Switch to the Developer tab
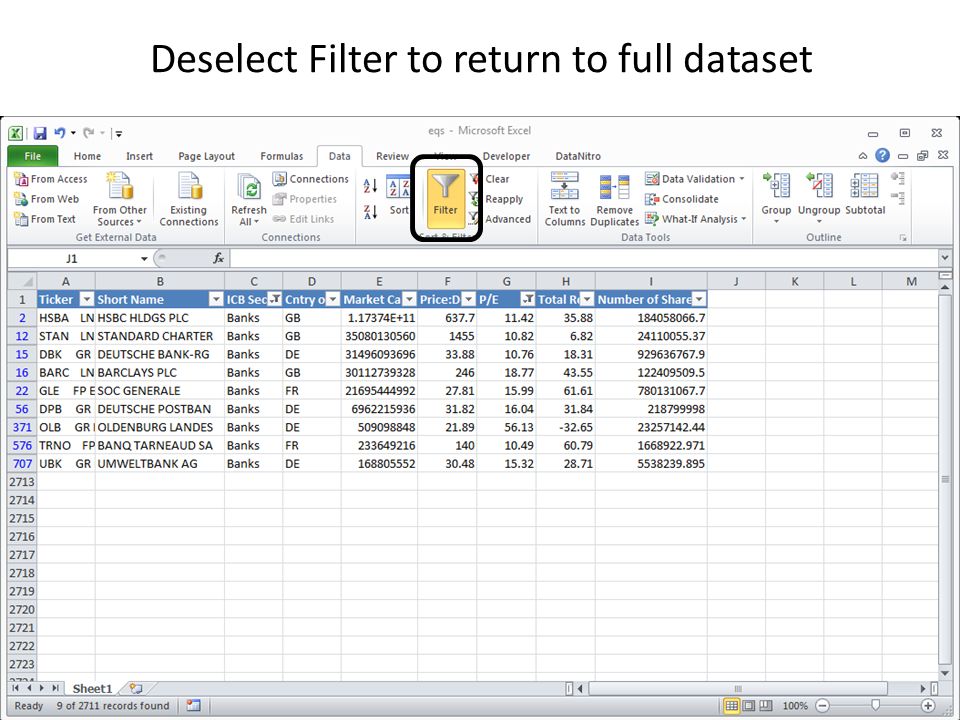 click(x=506, y=156)
